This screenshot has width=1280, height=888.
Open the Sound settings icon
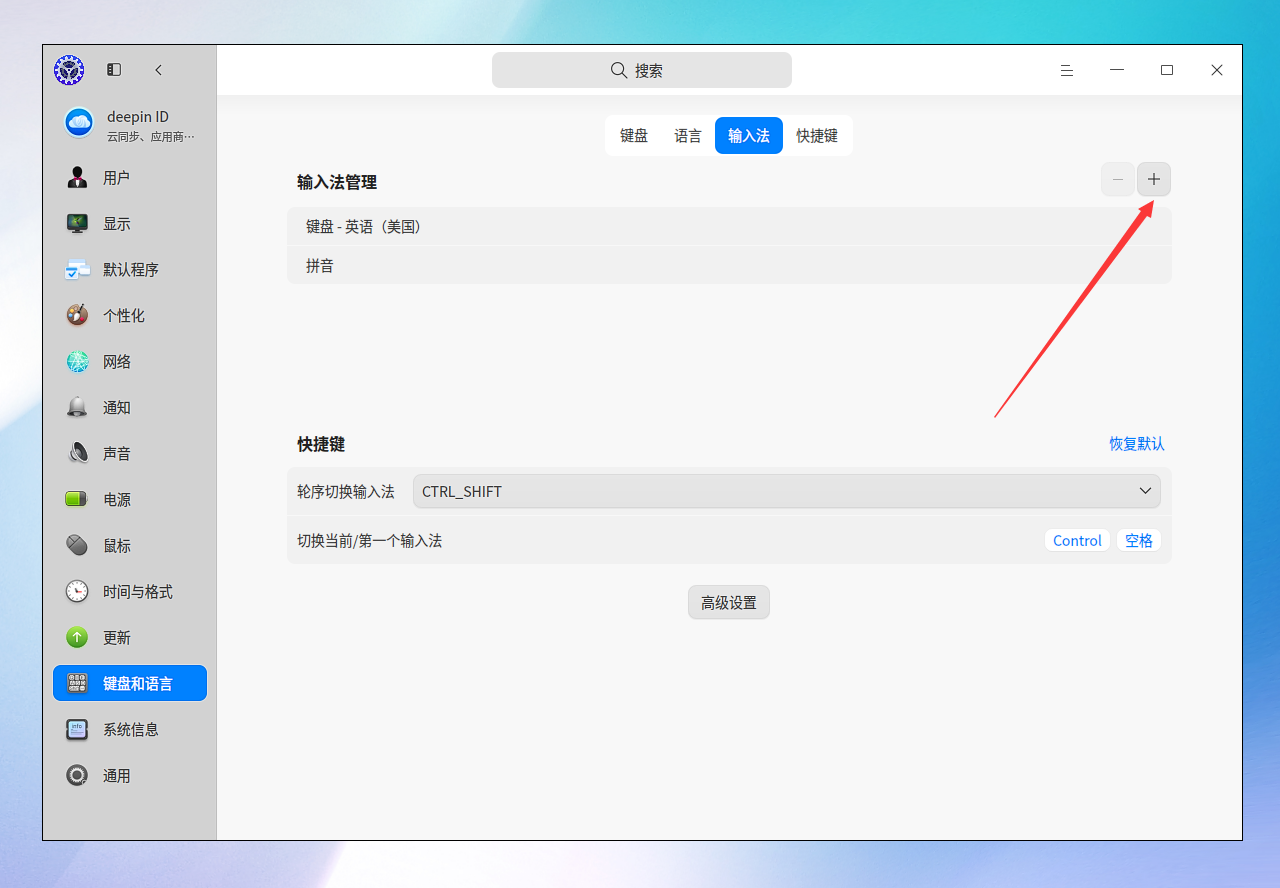(x=78, y=454)
